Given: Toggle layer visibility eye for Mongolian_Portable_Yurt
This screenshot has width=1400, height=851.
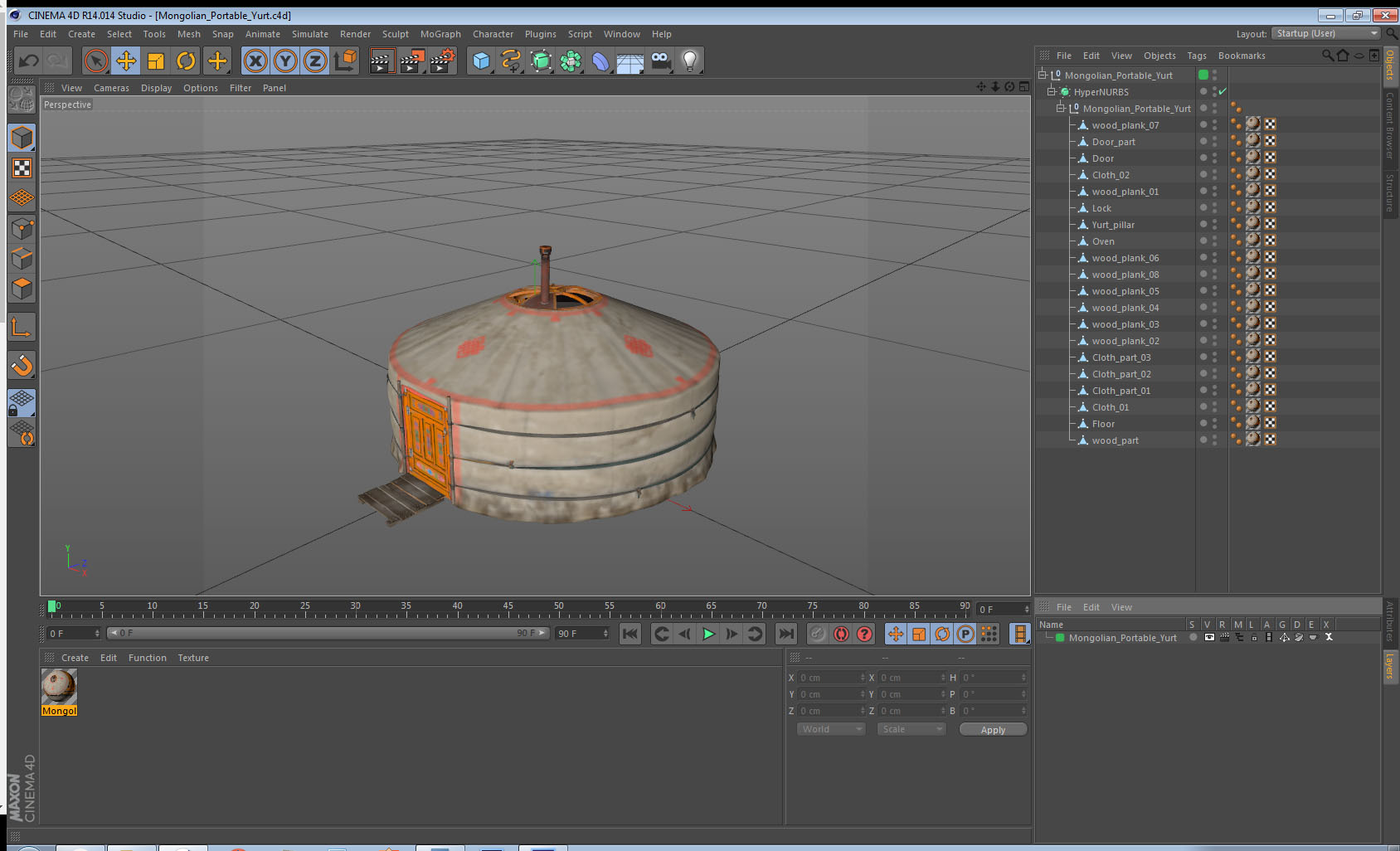Looking at the screenshot, I should tap(1209, 637).
